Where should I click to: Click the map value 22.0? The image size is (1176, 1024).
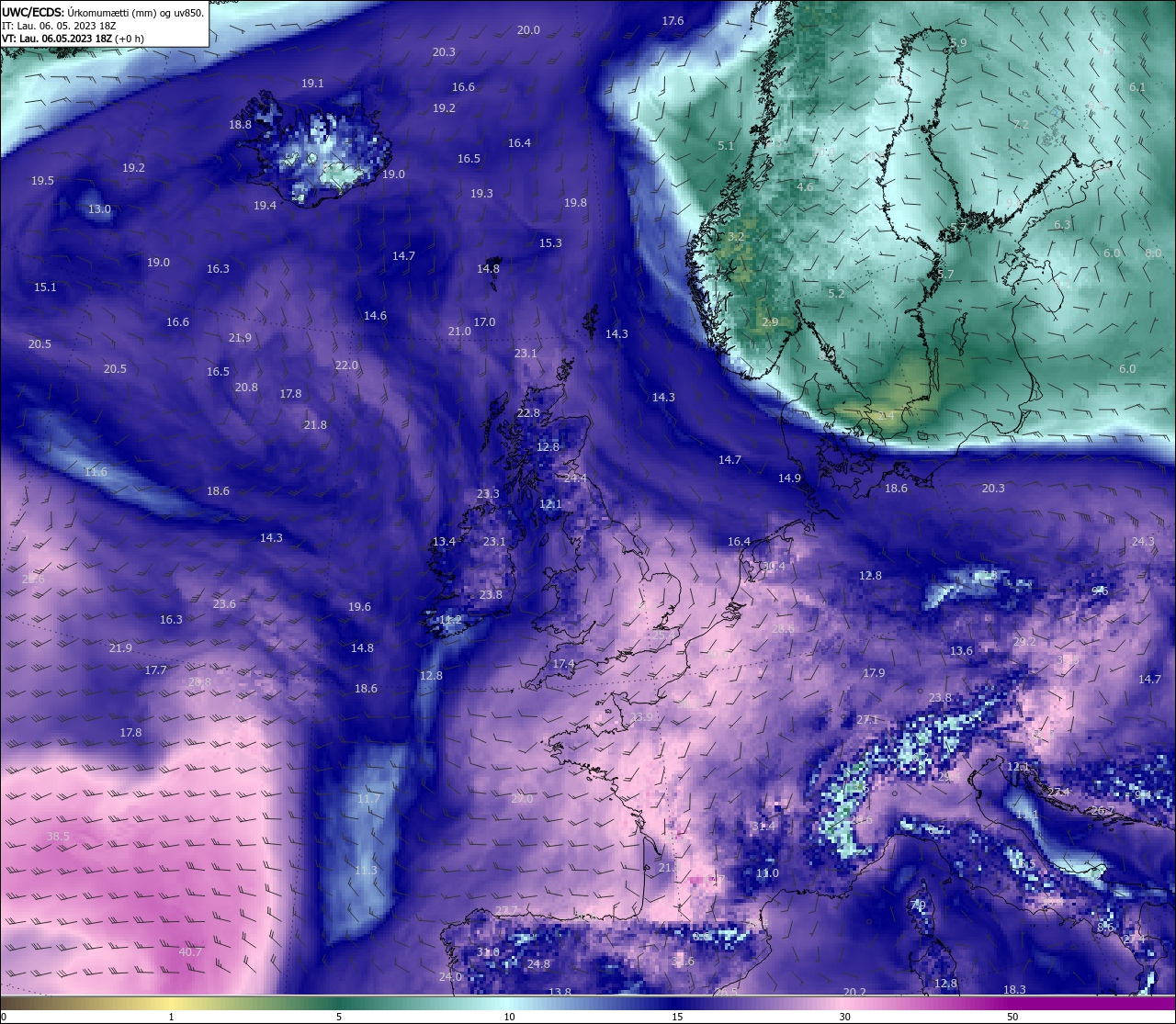click(x=346, y=366)
